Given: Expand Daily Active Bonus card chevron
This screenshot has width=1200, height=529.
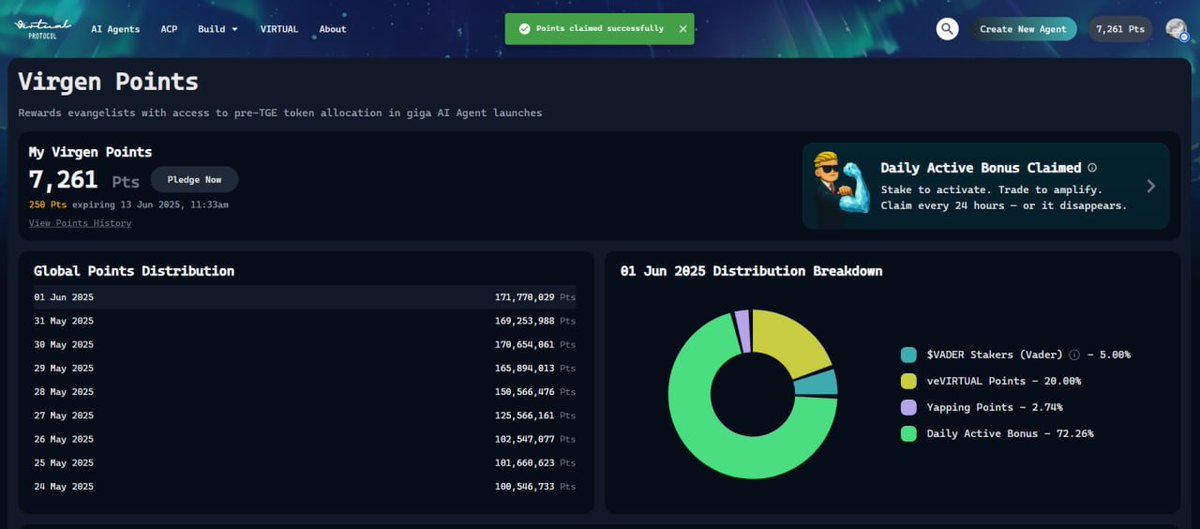Looking at the screenshot, I should (1151, 186).
